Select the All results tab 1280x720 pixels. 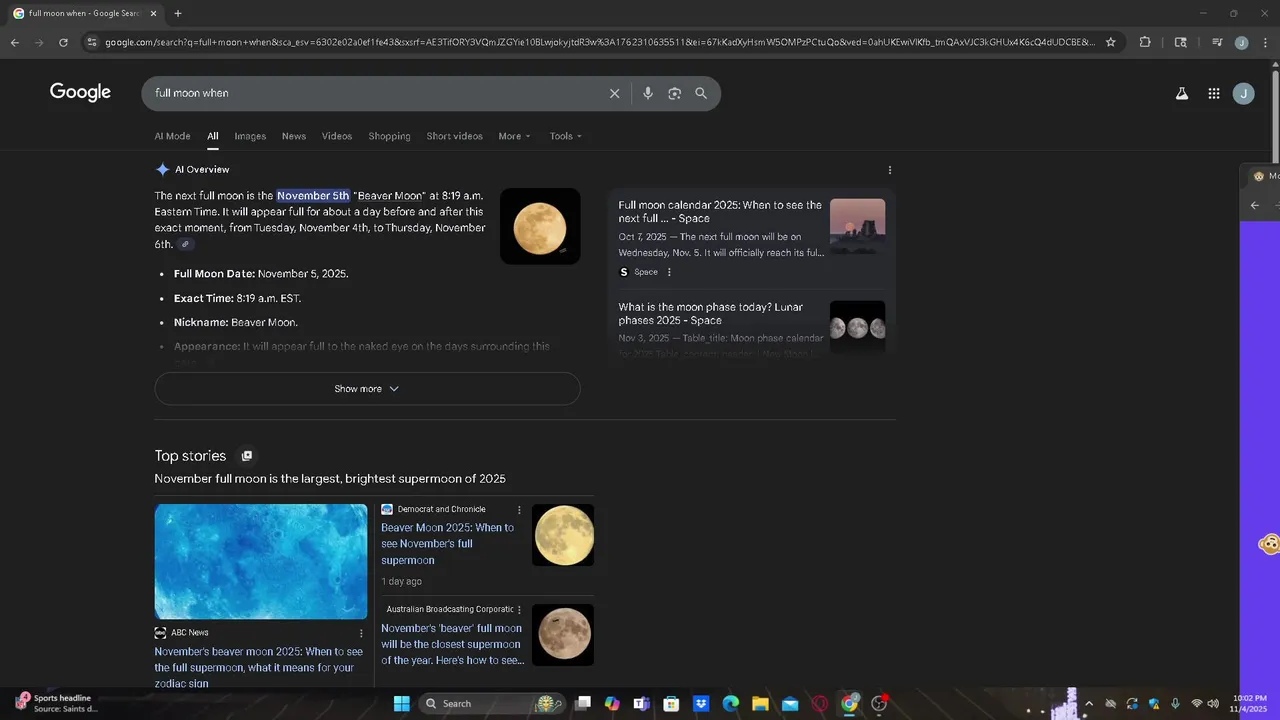click(x=213, y=136)
